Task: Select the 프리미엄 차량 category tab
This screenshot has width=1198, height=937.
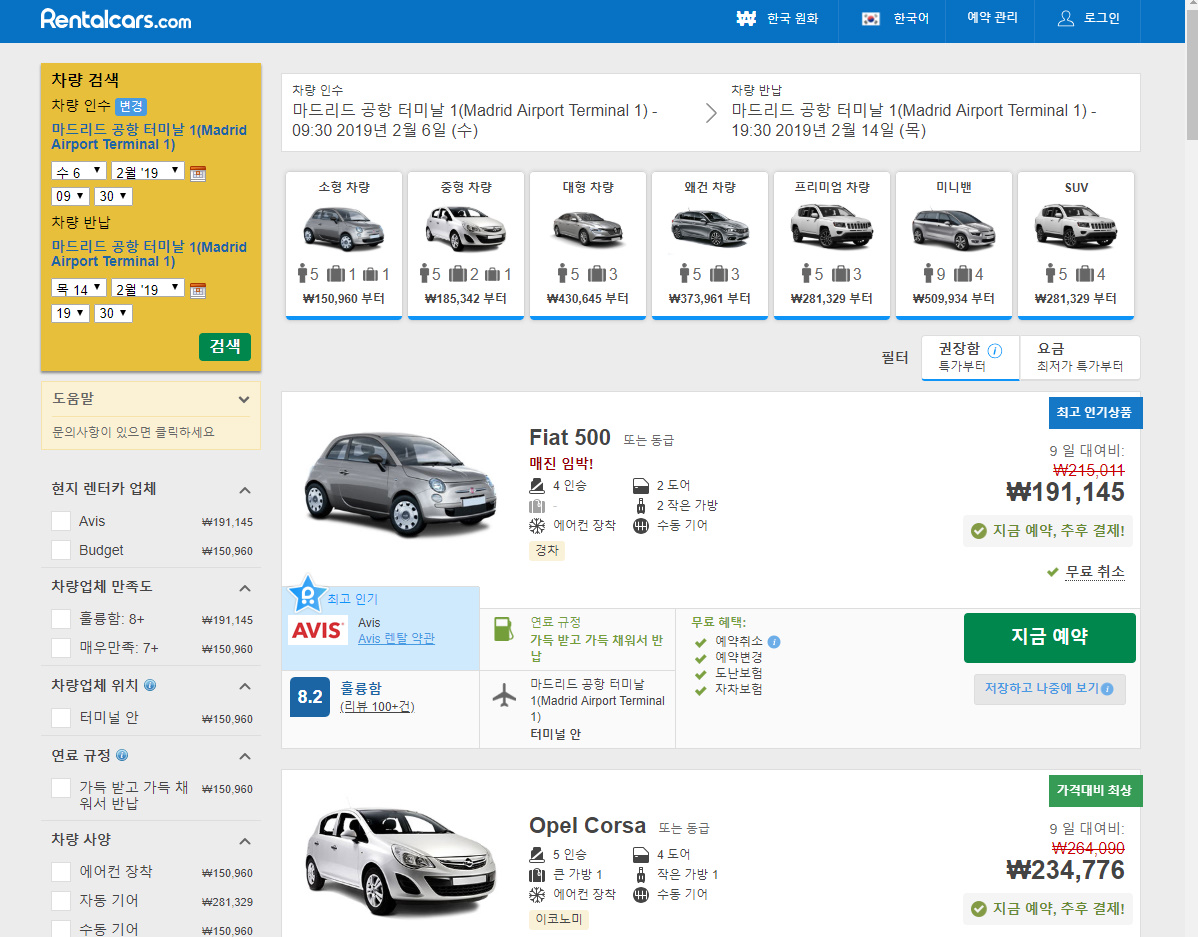Action: [832, 245]
